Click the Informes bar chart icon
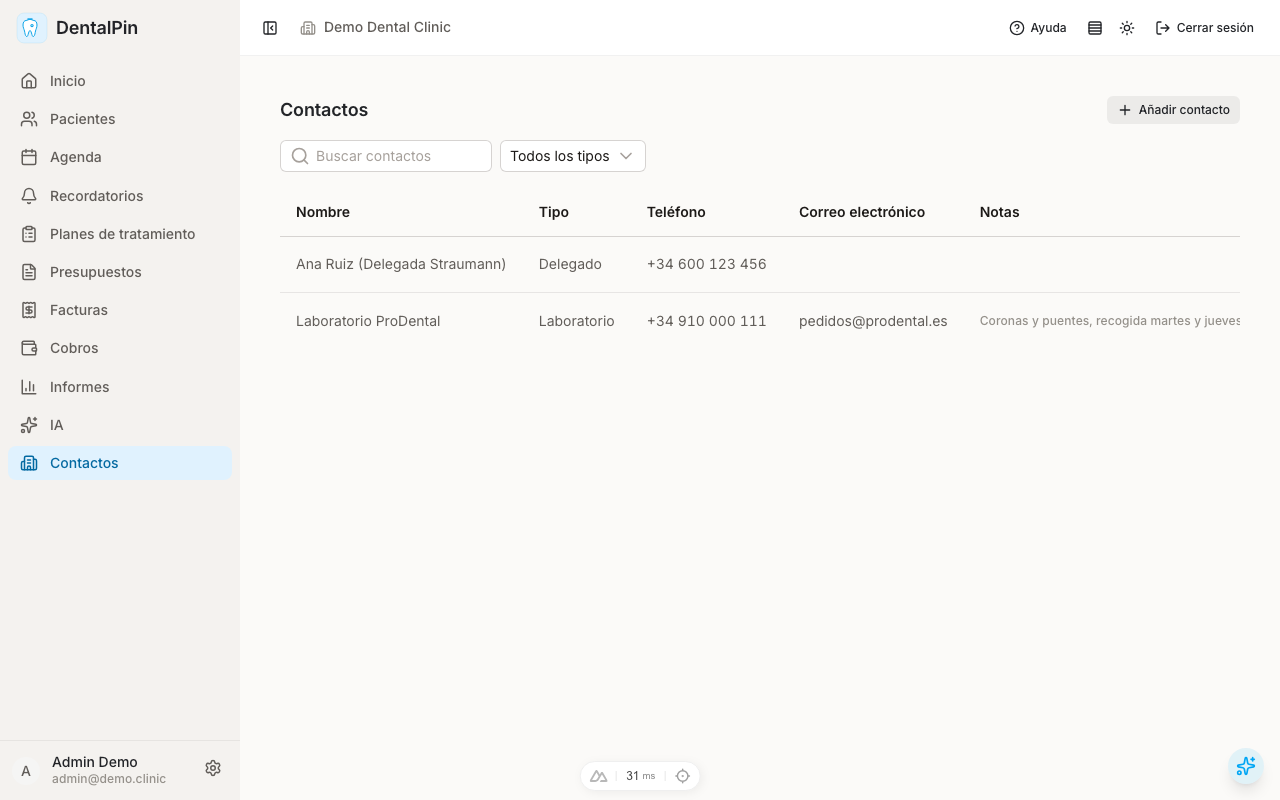 coord(29,387)
